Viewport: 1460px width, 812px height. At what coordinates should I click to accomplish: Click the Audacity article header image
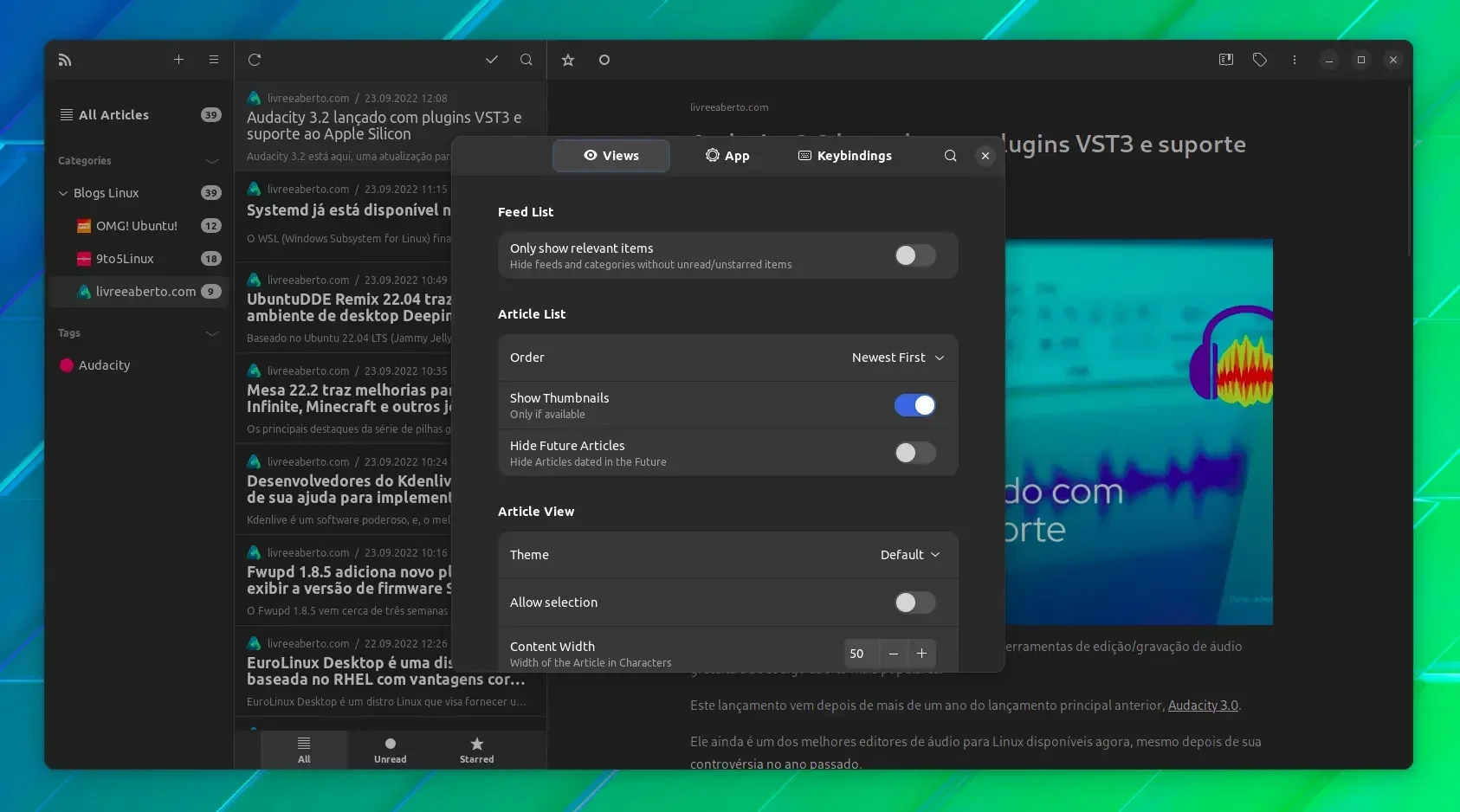click(x=1139, y=432)
